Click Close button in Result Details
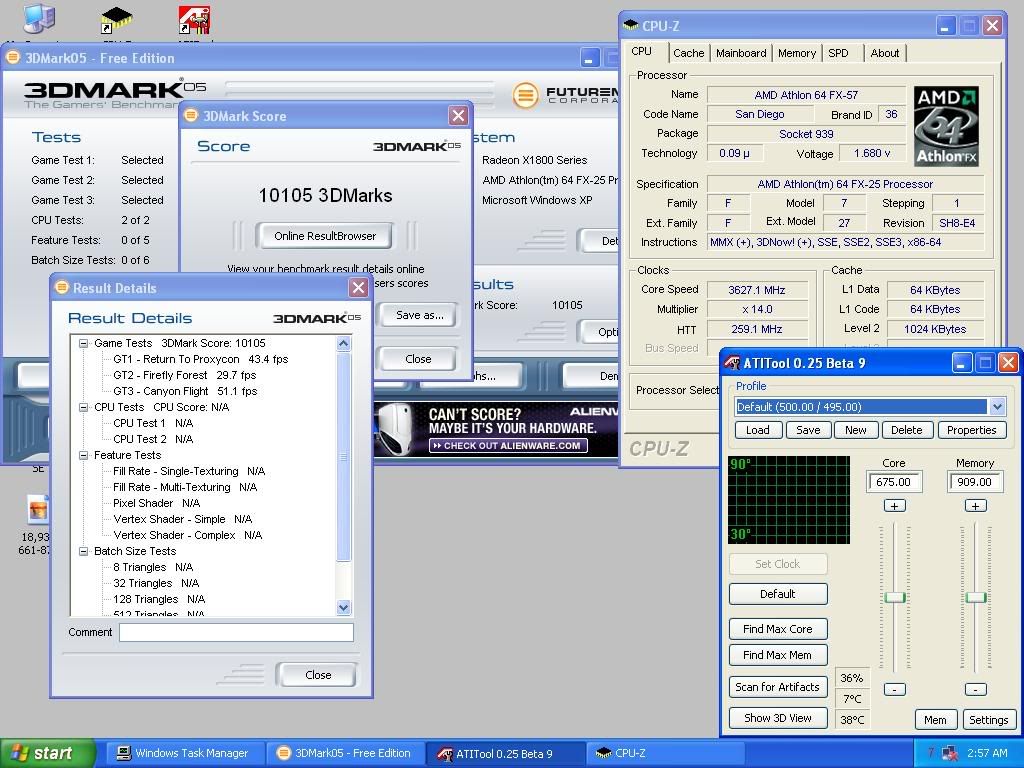Viewport: 1024px width, 768px height. point(317,675)
